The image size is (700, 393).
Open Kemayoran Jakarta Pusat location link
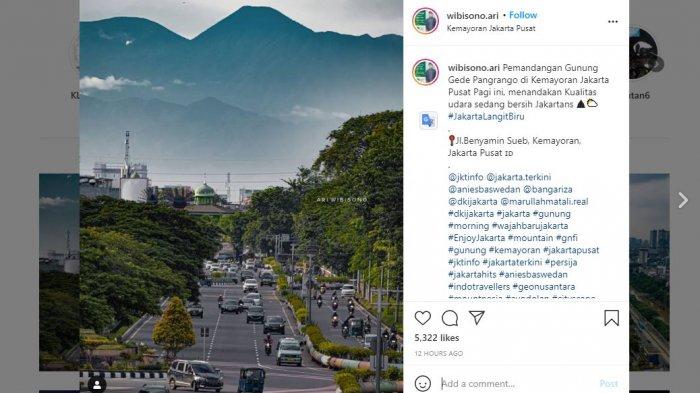point(491,28)
